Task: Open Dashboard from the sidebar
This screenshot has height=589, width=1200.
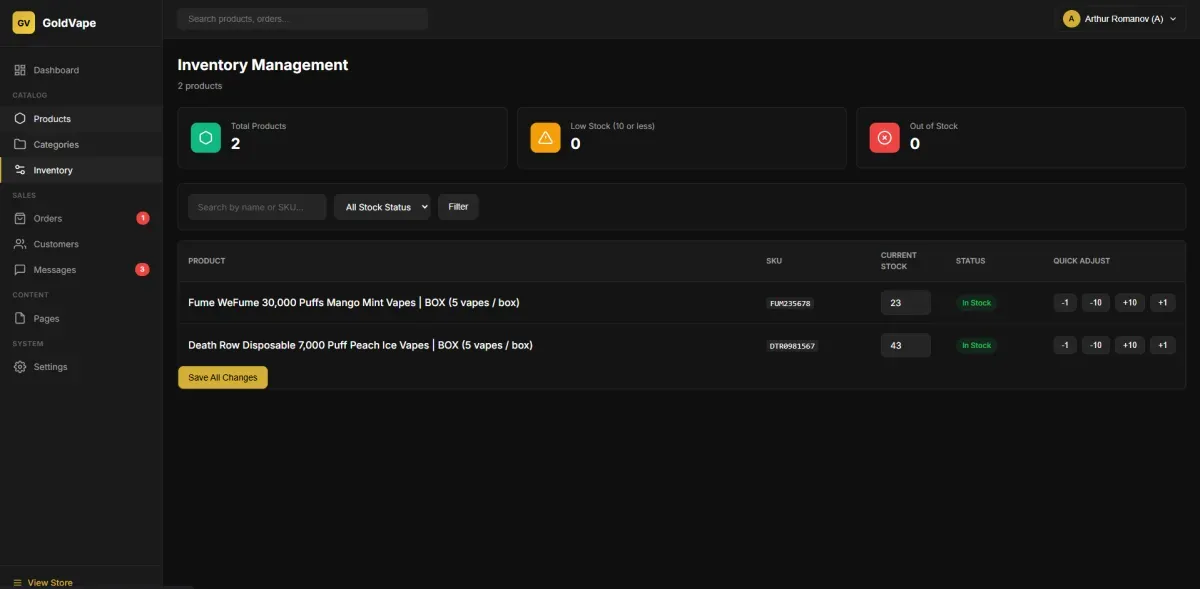Action: pos(56,70)
